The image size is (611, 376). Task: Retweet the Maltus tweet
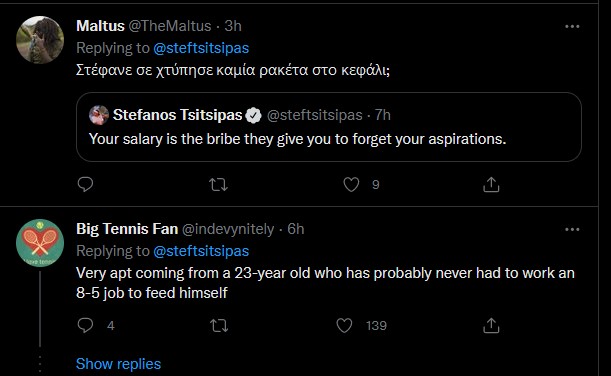[218, 184]
